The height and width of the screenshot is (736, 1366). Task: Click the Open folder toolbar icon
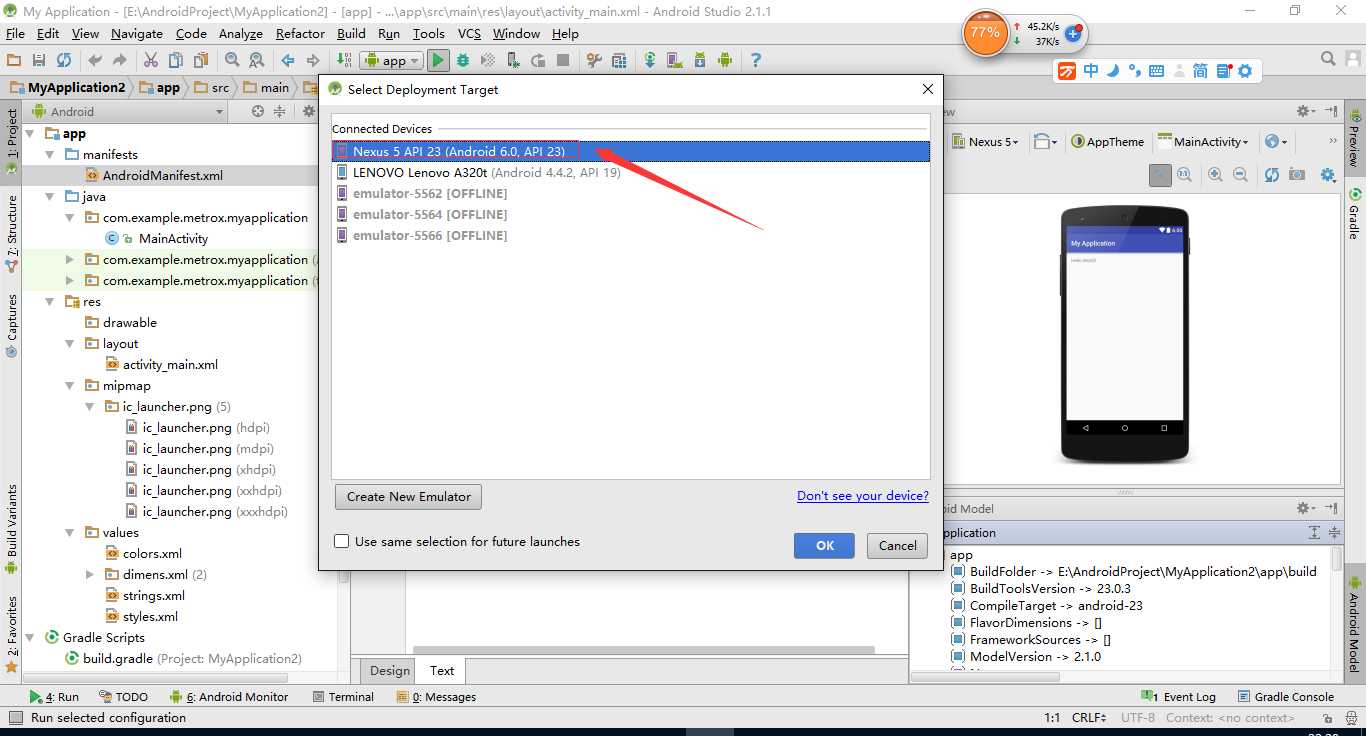[x=14, y=60]
